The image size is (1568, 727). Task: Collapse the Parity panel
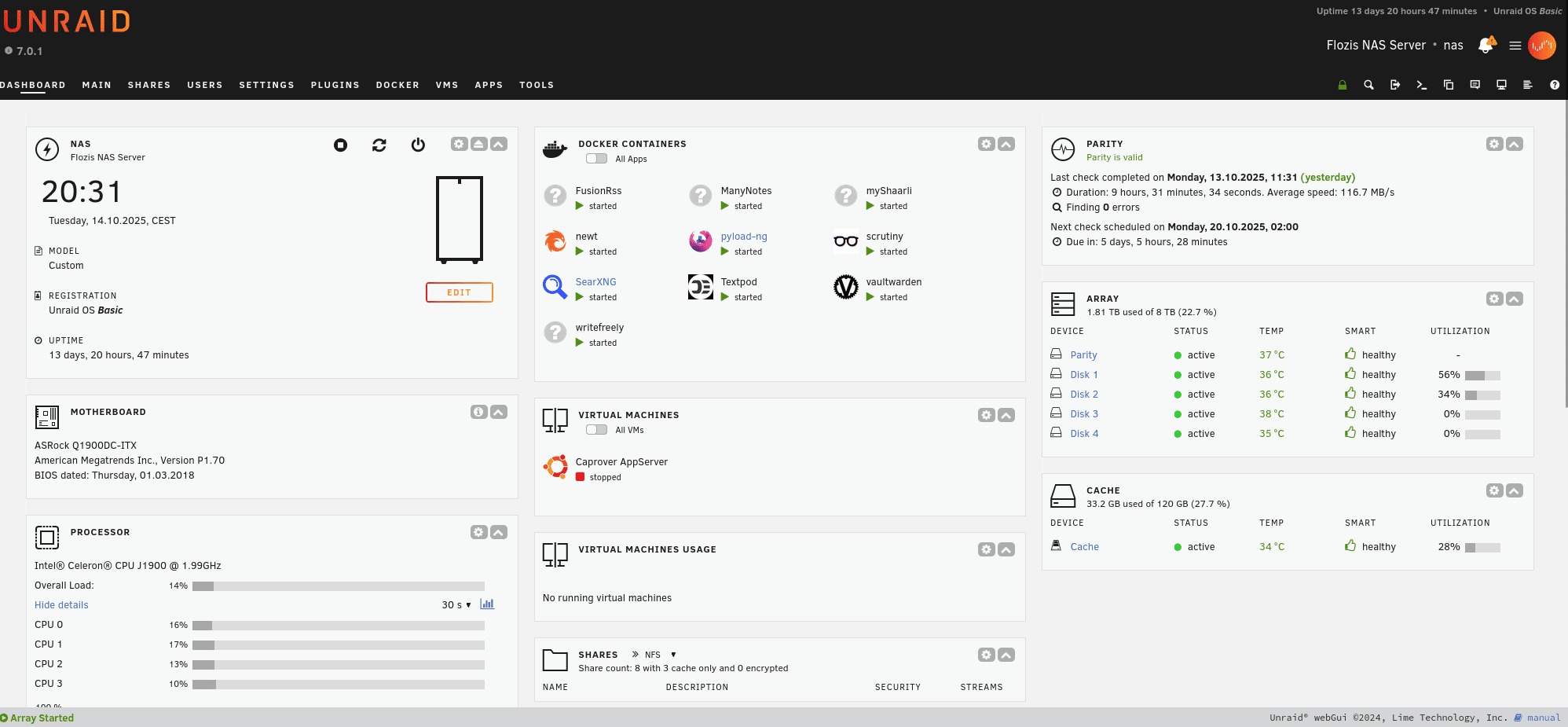(1515, 144)
